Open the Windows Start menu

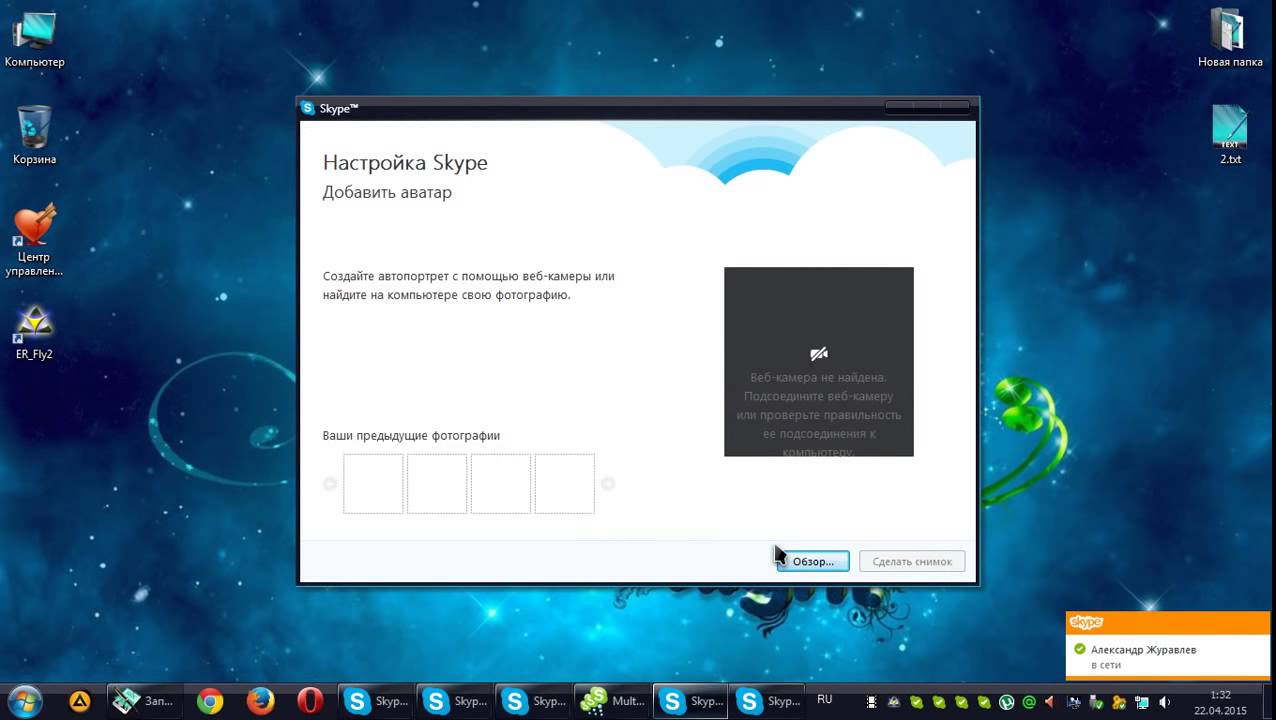point(24,701)
